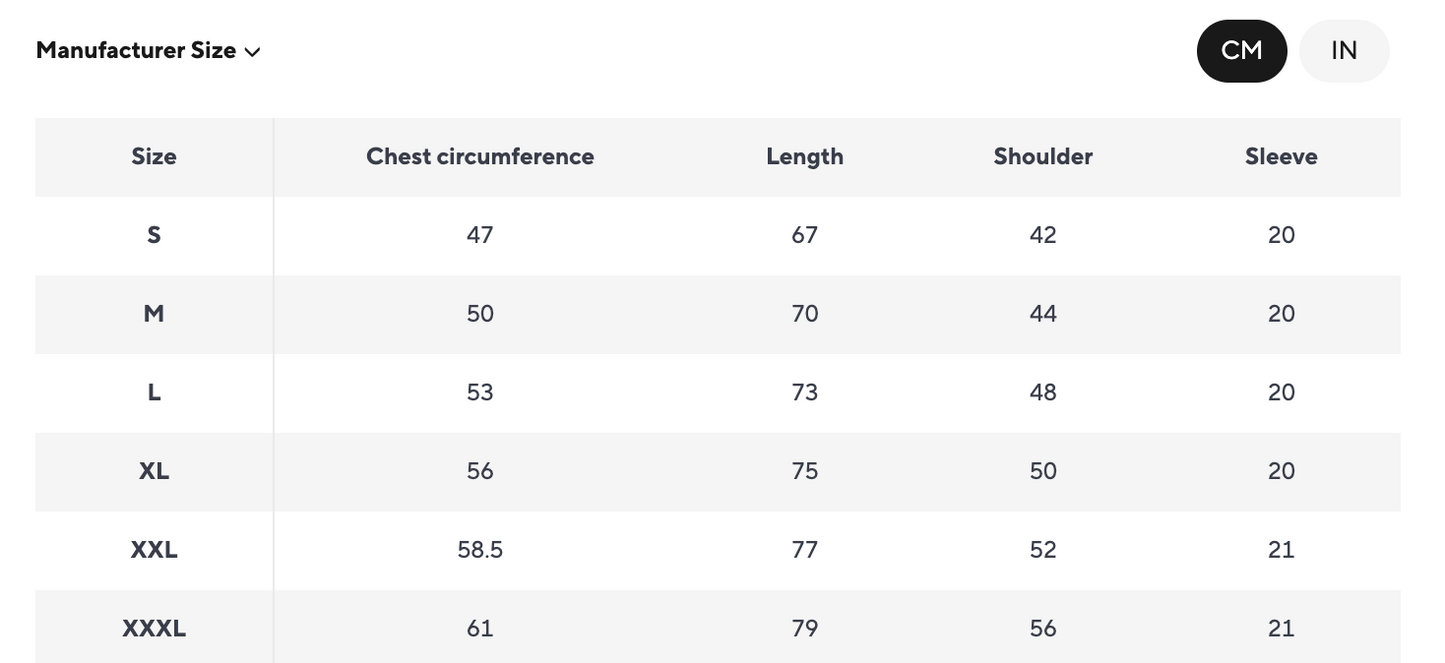This screenshot has width=1445, height=663.
Task: Select the S size row label
Action: [x=154, y=235]
